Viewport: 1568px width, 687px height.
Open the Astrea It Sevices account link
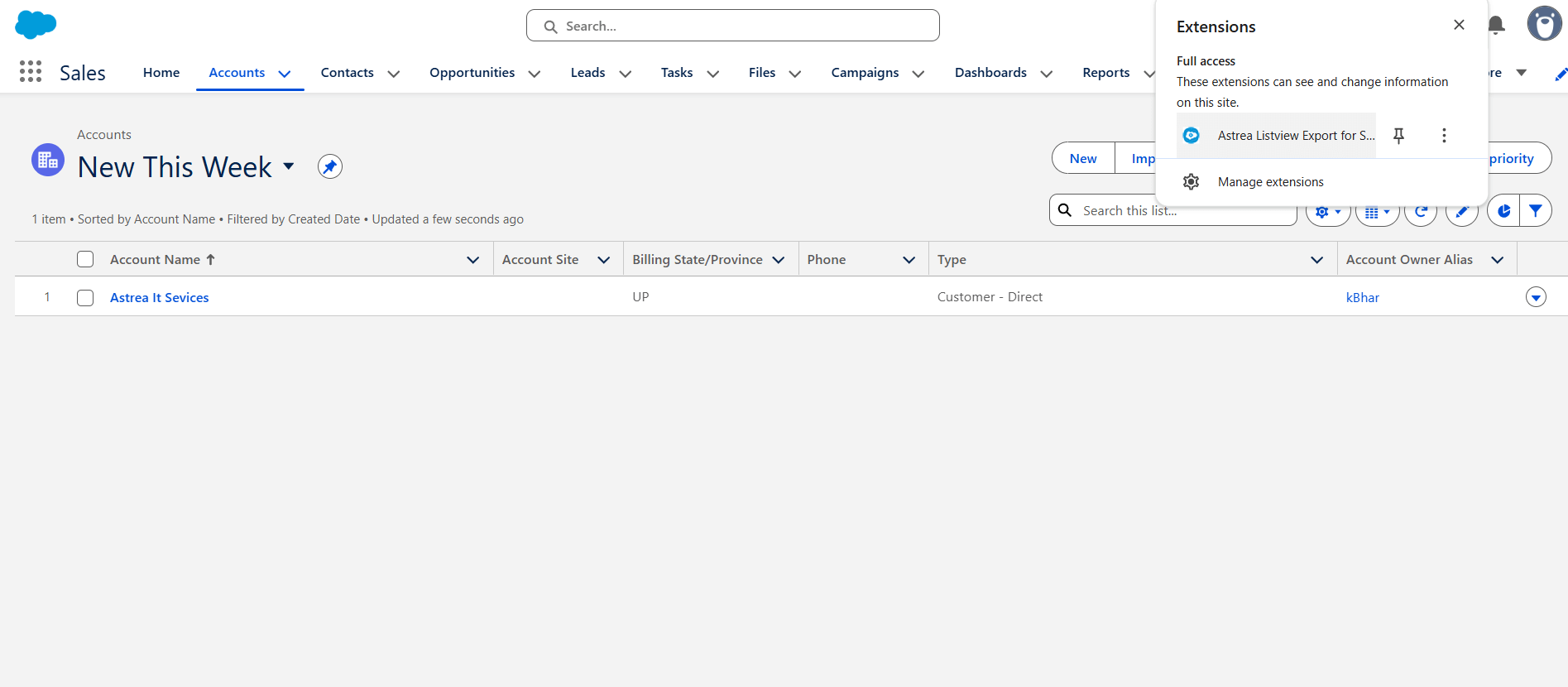(x=159, y=298)
